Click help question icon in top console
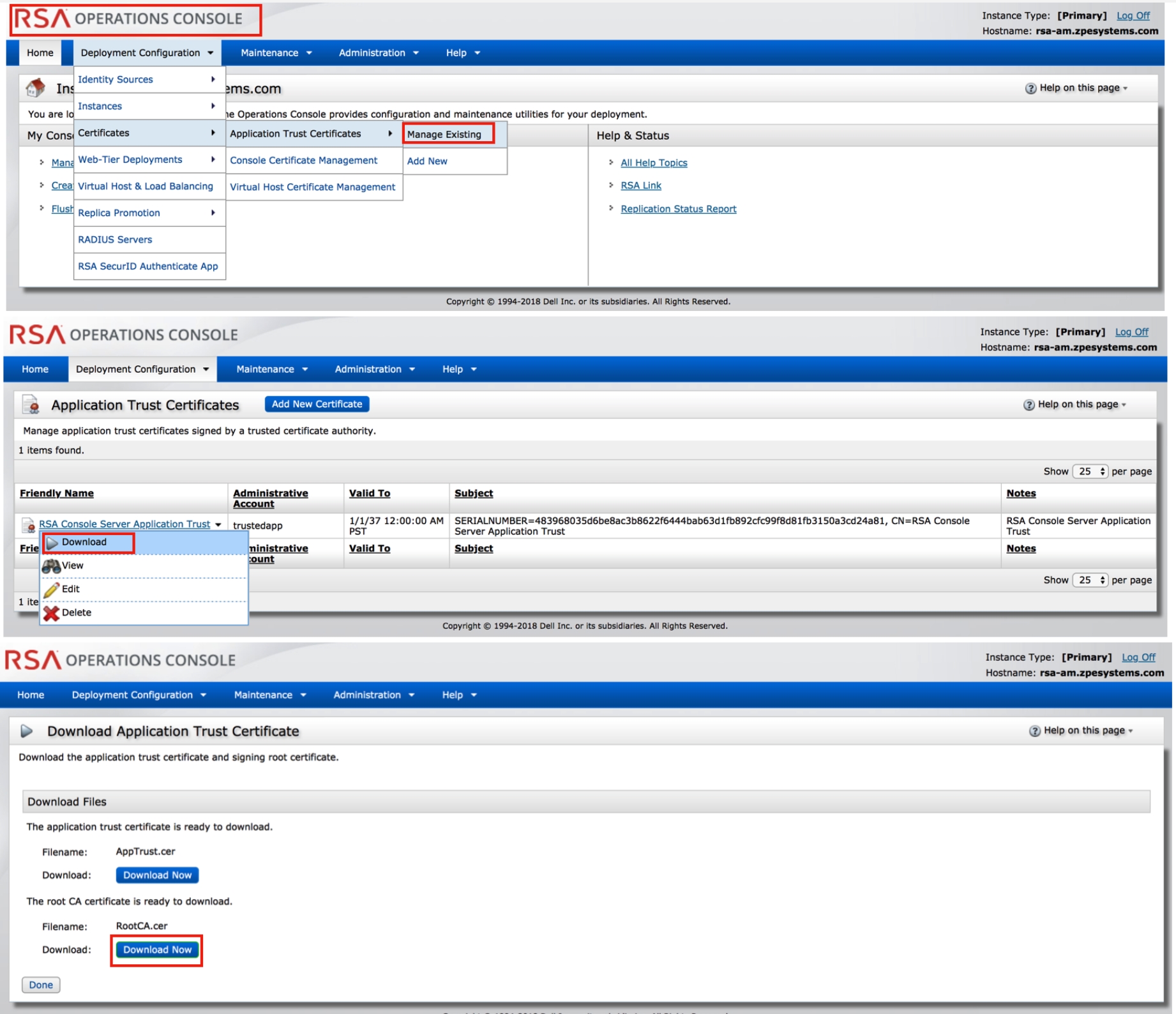 click(1030, 88)
